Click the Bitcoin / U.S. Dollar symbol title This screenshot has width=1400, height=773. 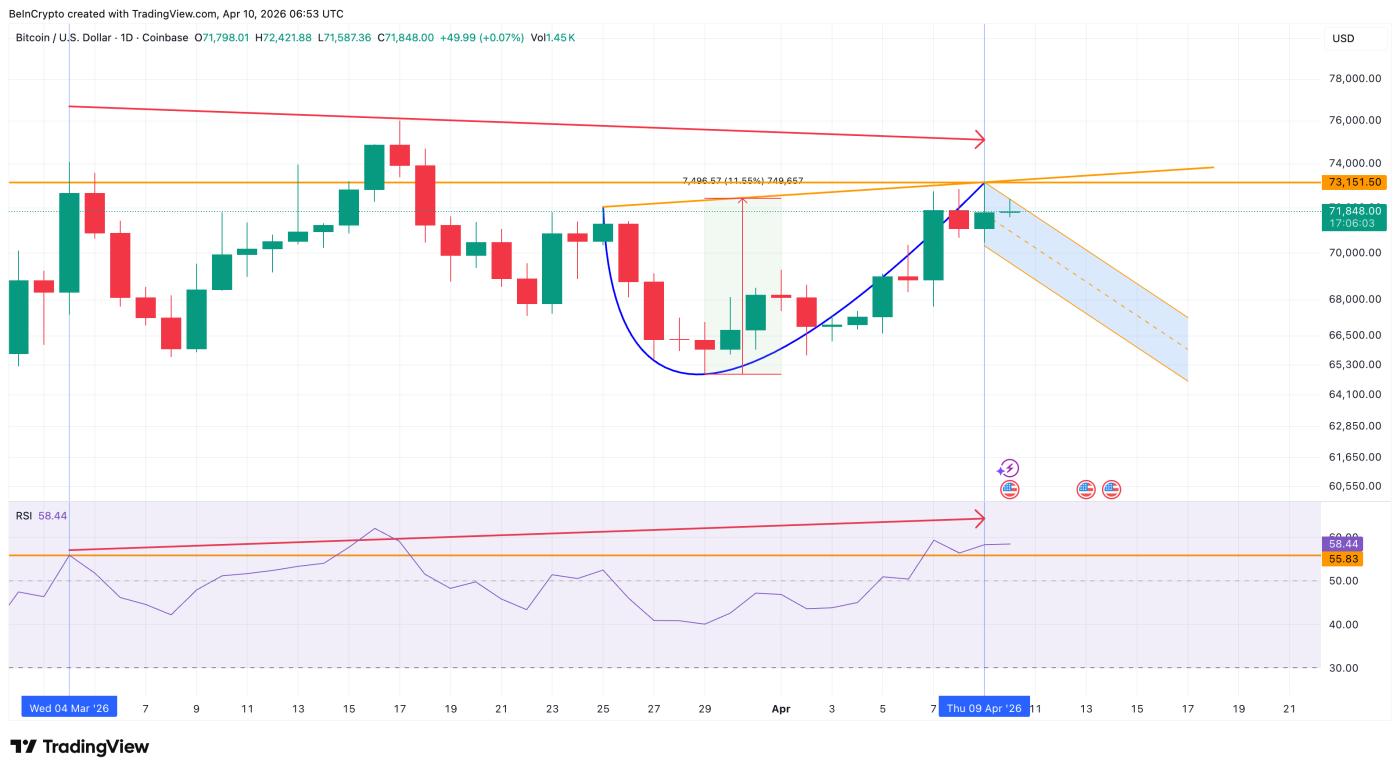pyautogui.click(x=101, y=38)
